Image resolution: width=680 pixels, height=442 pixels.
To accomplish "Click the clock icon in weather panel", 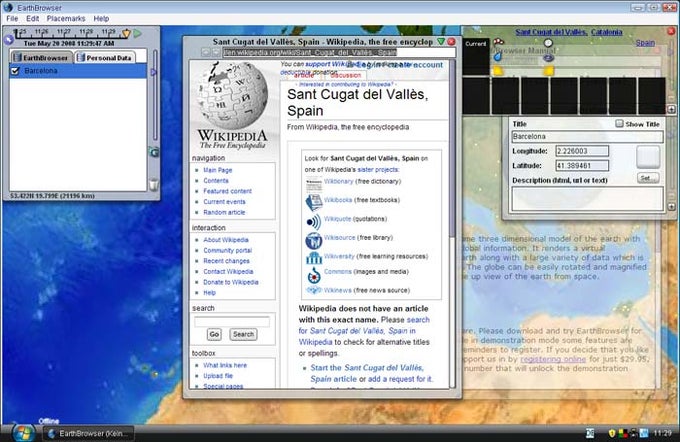I will click(x=548, y=43).
